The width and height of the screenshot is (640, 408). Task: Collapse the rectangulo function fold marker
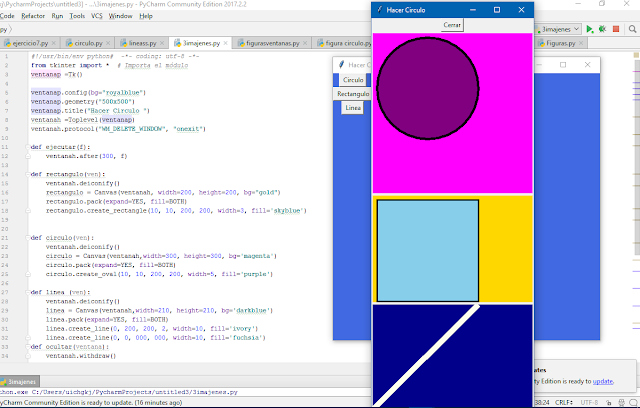[28, 174]
